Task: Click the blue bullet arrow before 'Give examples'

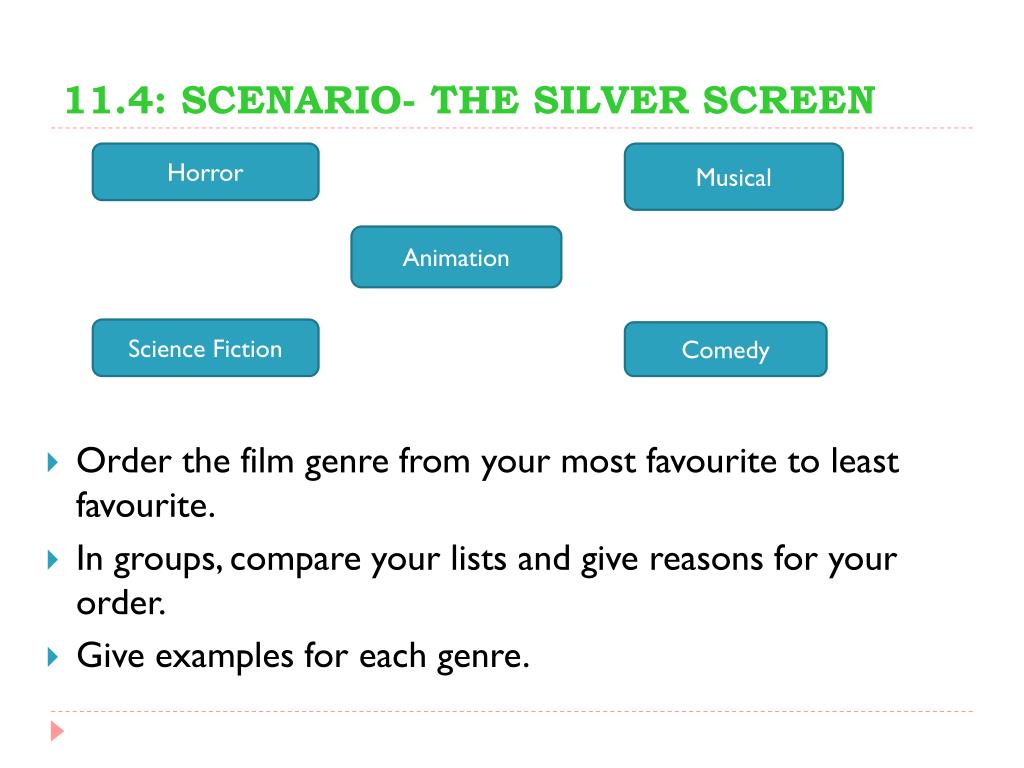Action: pyautogui.click(x=53, y=656)
